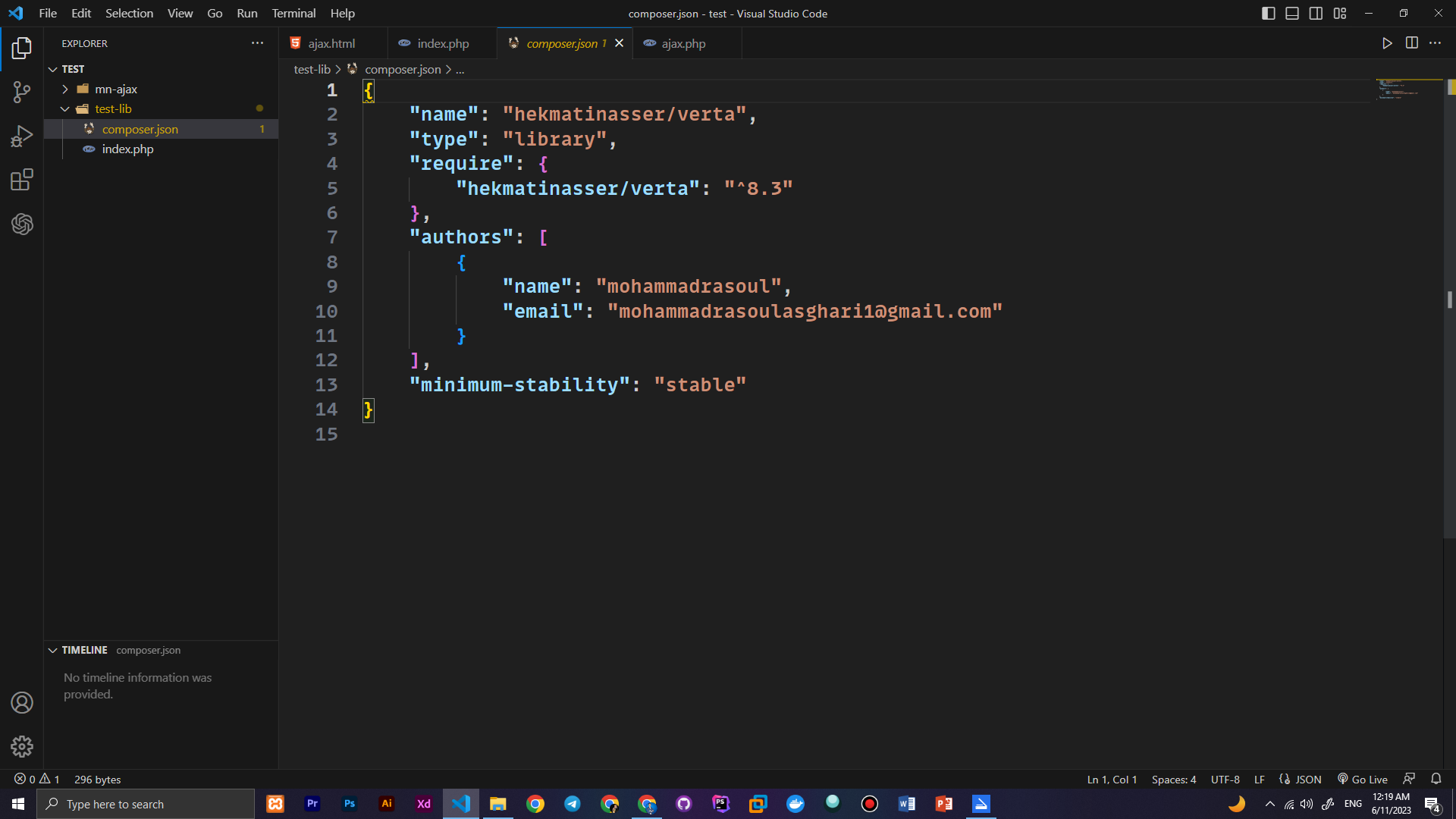Click line number 7 in gutter
The image size is (1456, 819).
[332, 237]
